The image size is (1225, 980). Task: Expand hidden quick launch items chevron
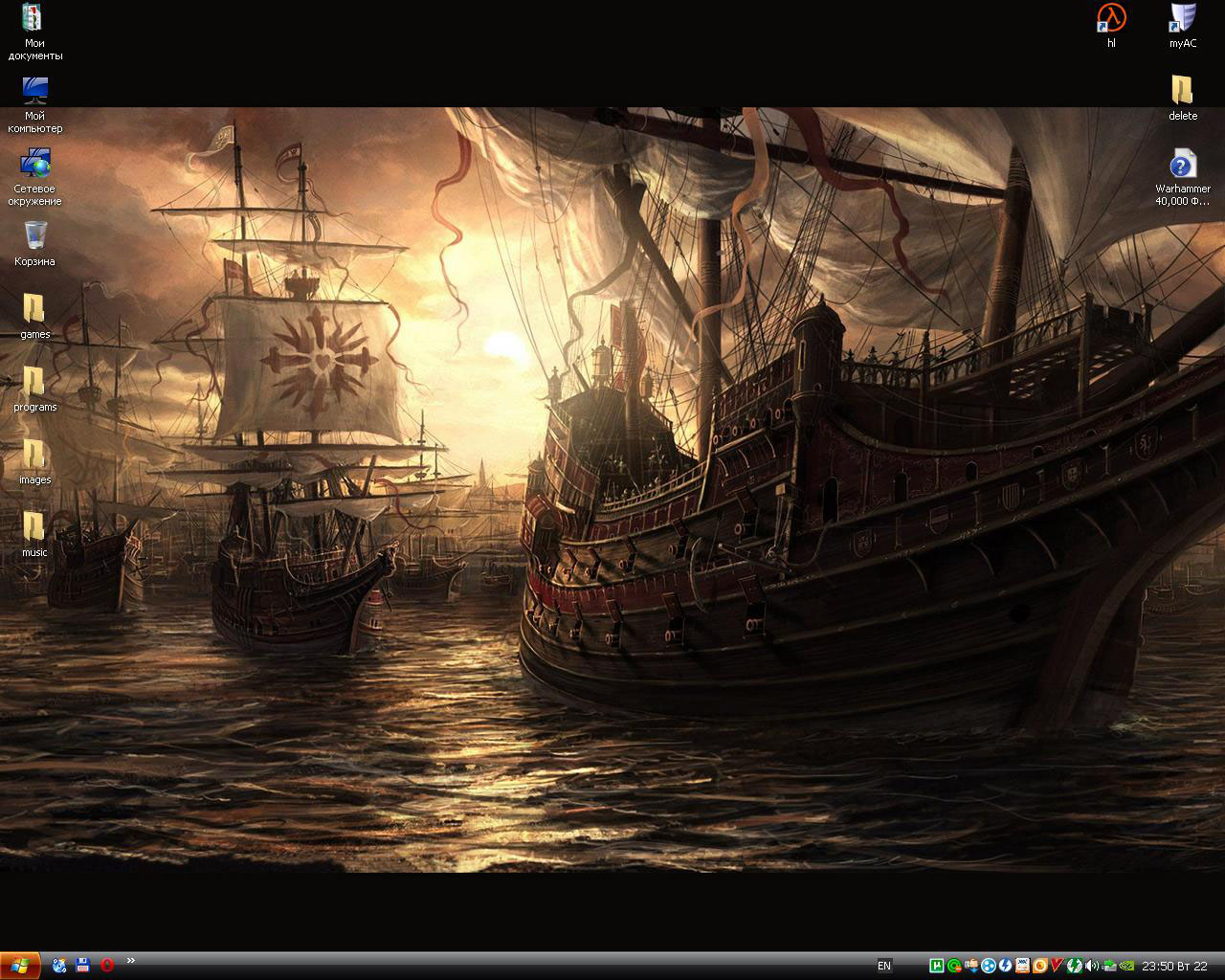click(x=130, y=961)
